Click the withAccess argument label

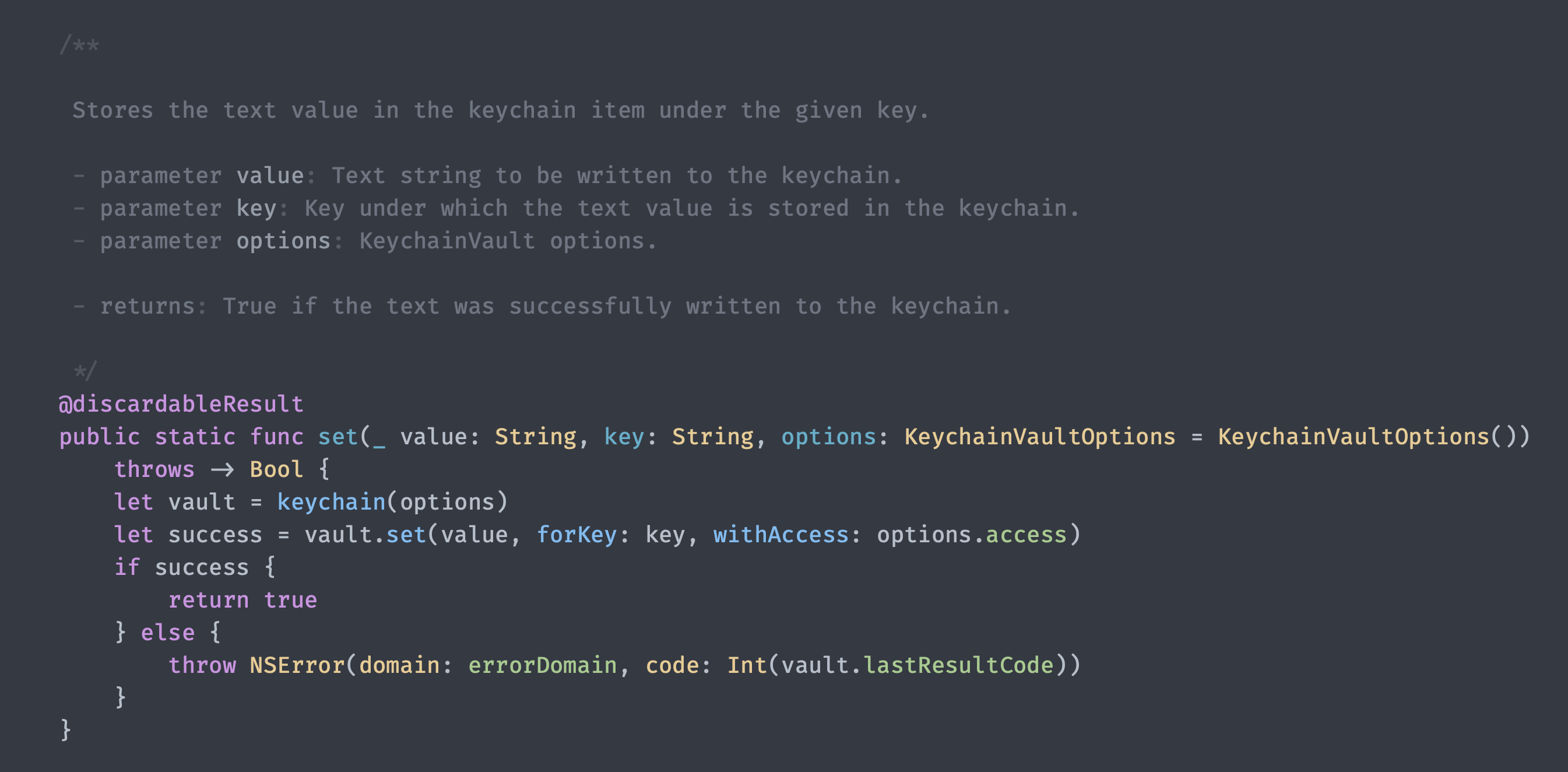[781, 535]
